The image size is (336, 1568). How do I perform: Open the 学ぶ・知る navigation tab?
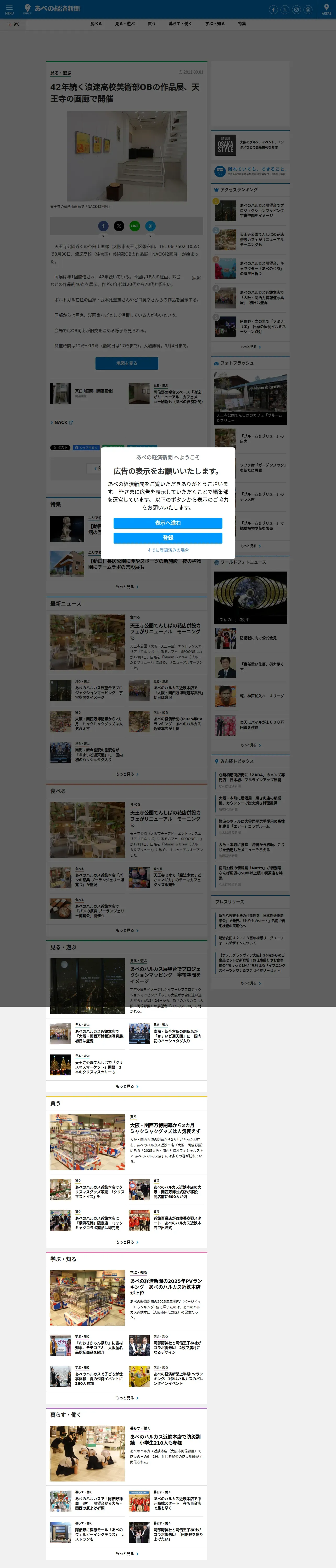click(x=215, y=24)
